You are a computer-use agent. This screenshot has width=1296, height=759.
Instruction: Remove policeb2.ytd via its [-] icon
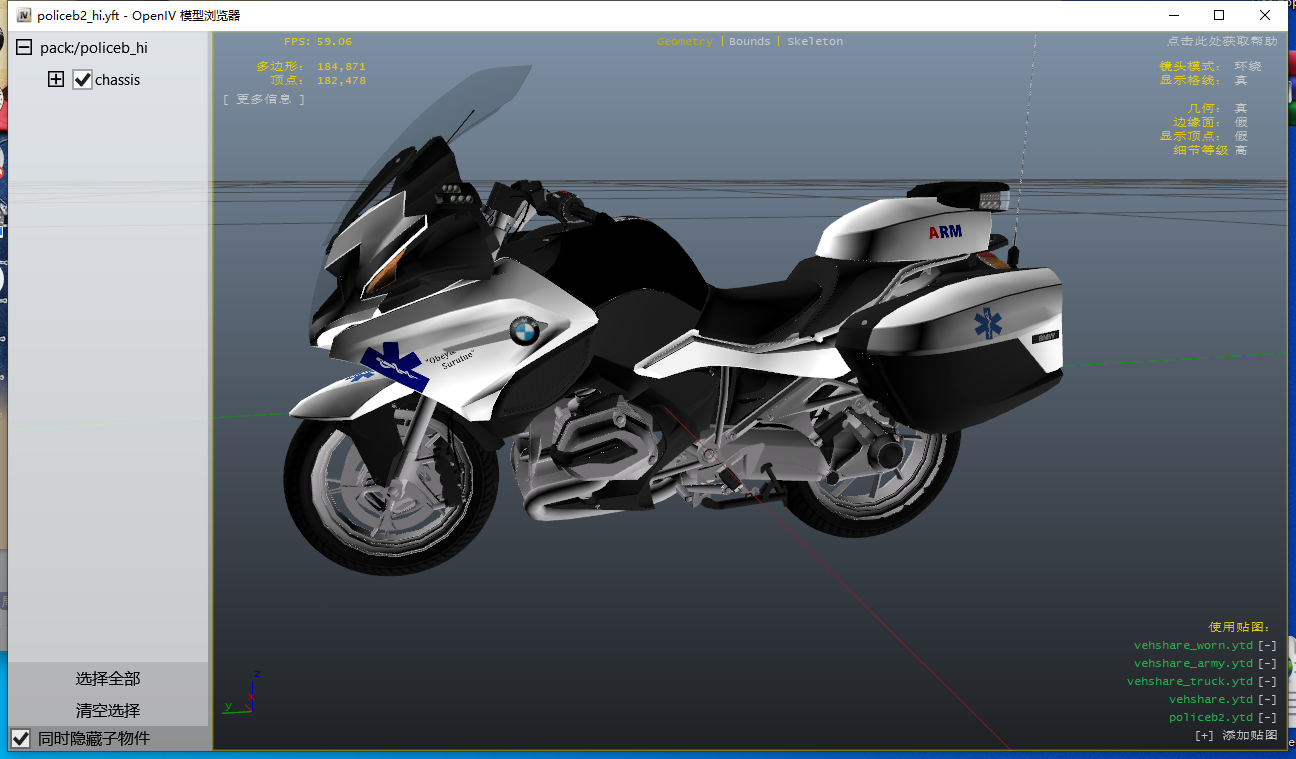click(x=1267, y=718)
